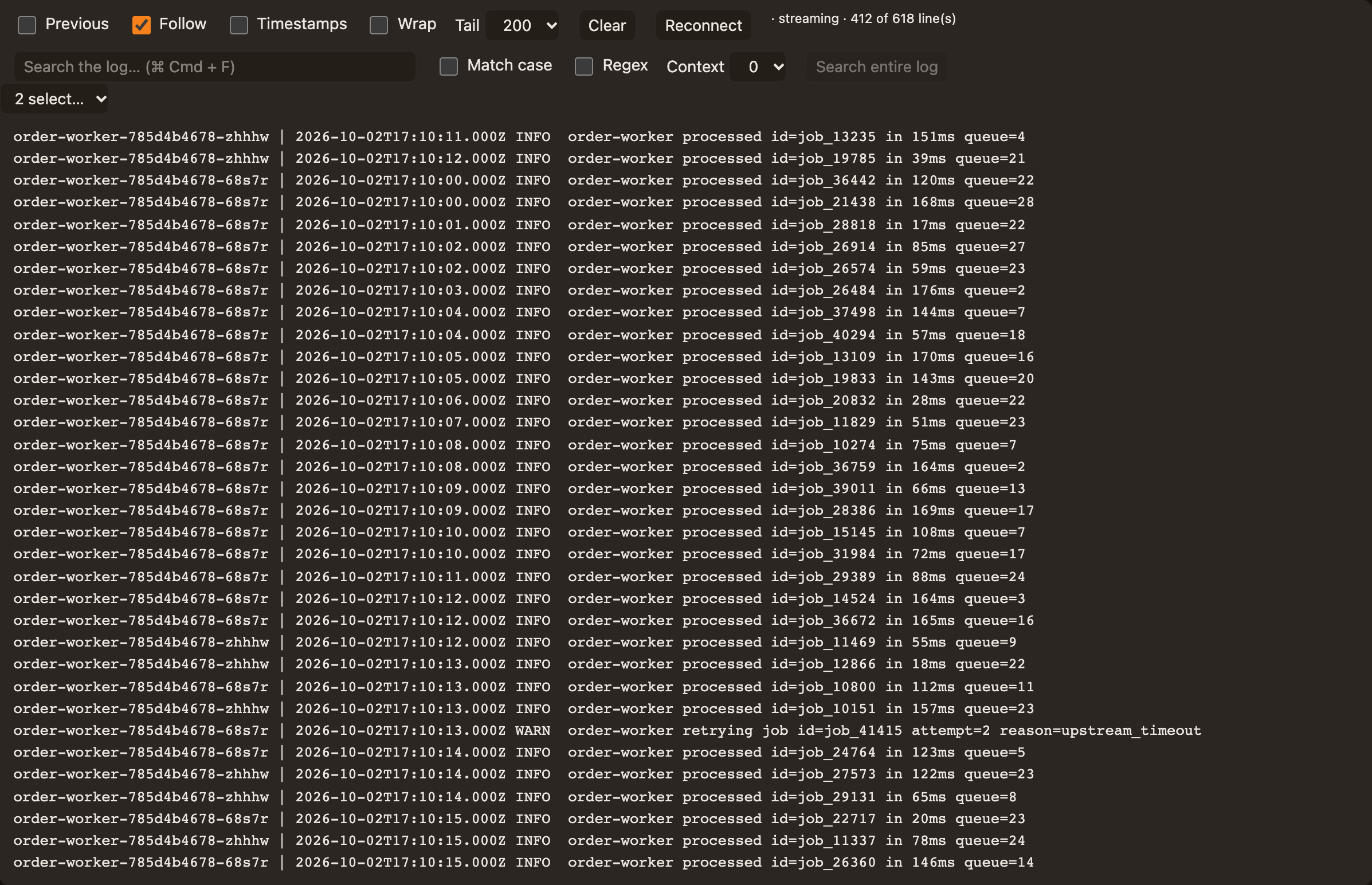Click log line with id=job_39011

(519, 488)
